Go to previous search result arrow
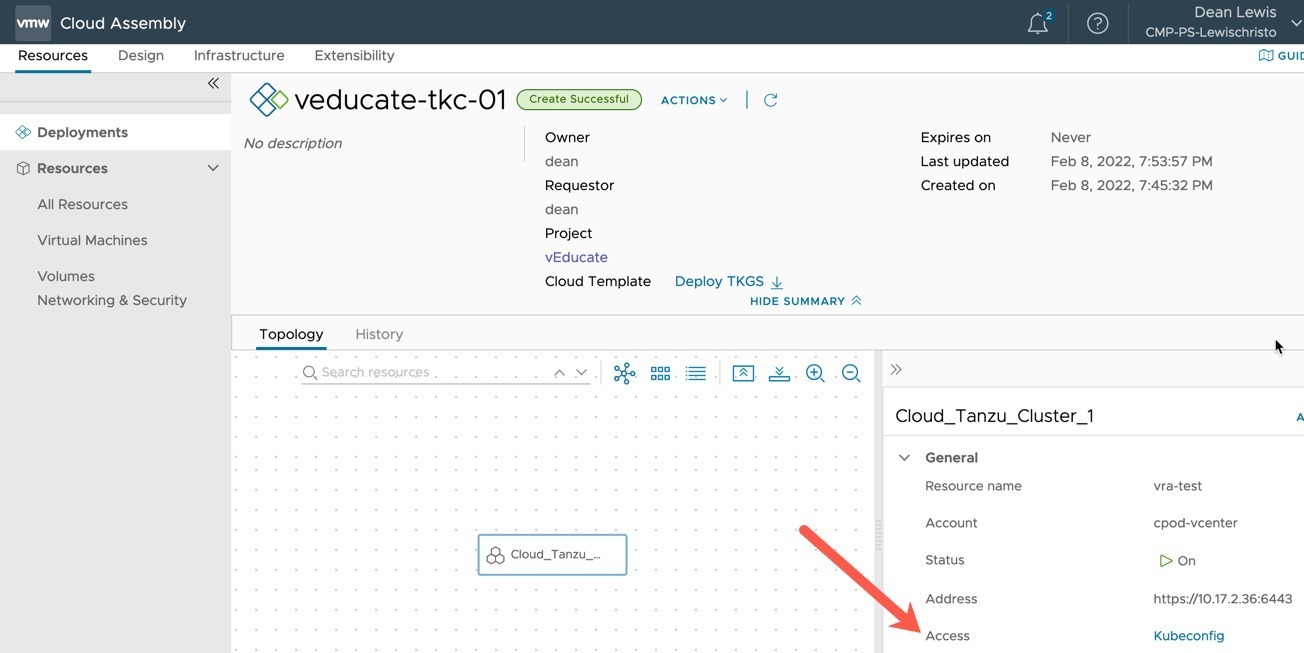 (x=559, y=373)
